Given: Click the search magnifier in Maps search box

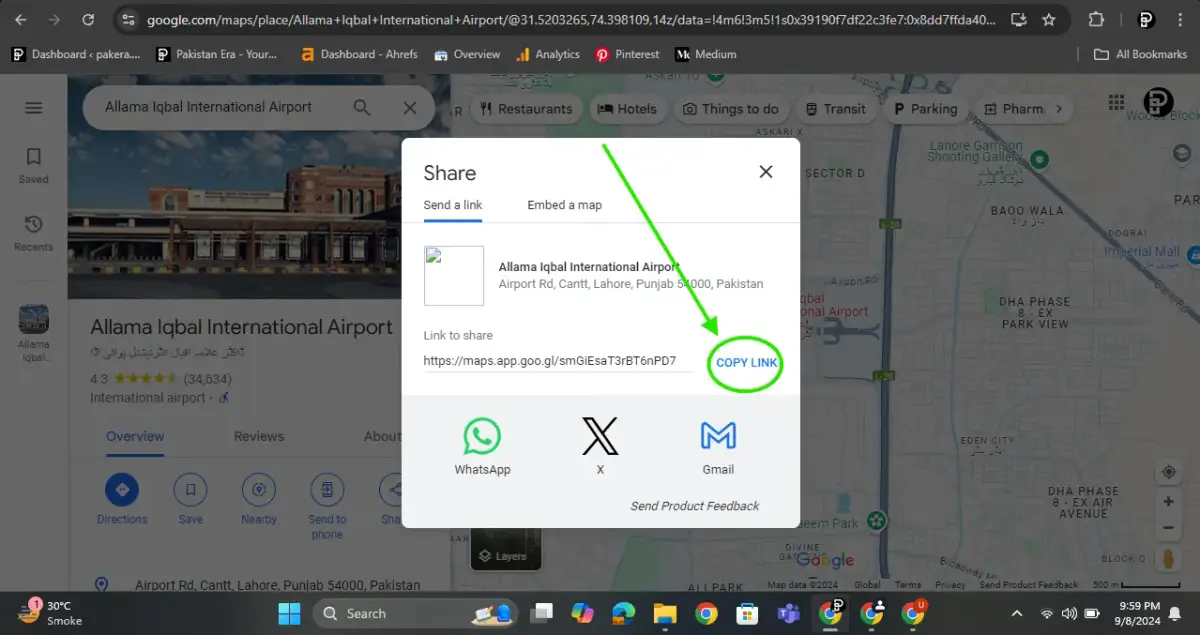Looking at the screenshot, I should point(362,108).
